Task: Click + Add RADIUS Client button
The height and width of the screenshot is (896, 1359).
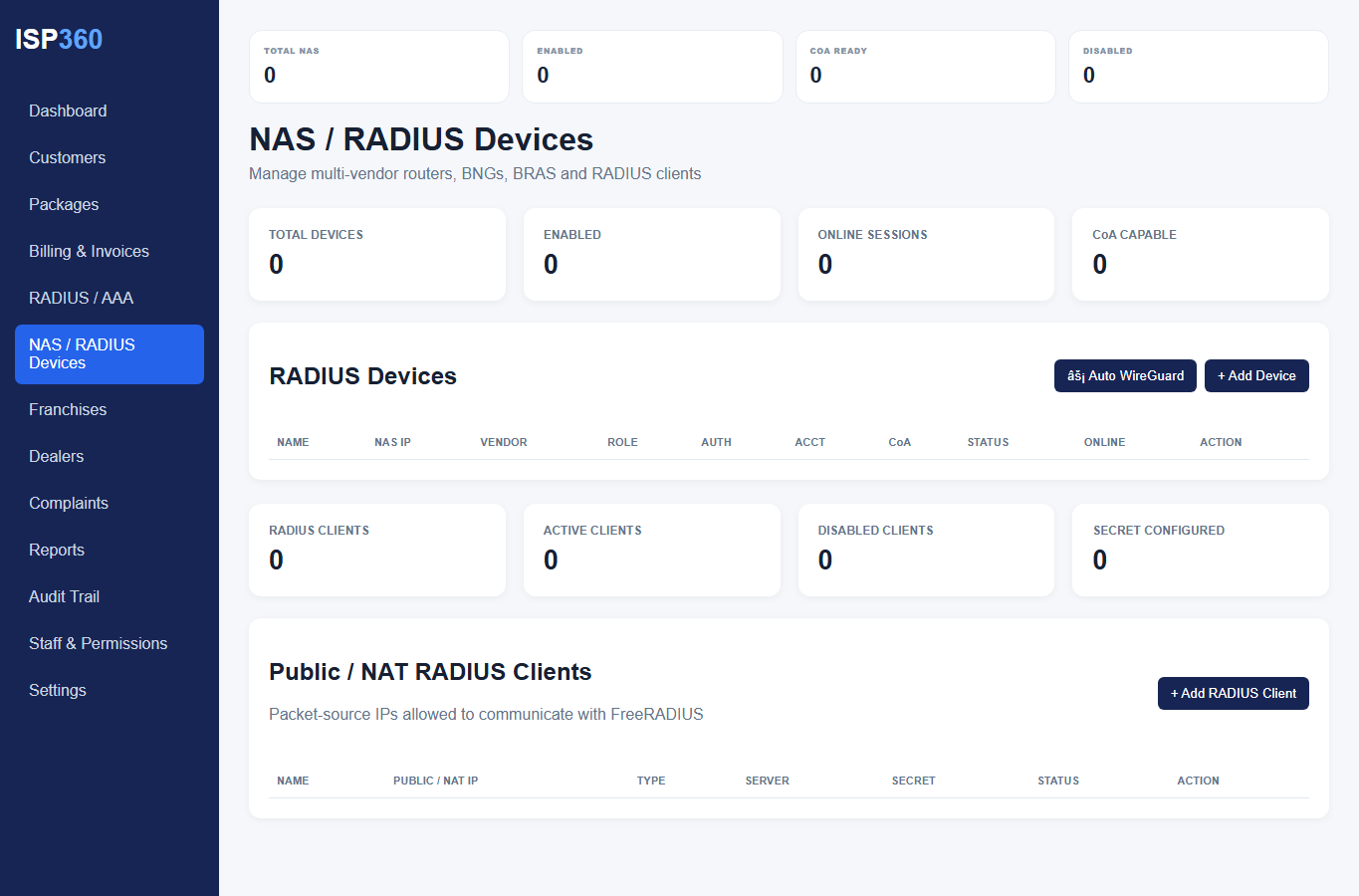Action: click(x=1234, y=693)
